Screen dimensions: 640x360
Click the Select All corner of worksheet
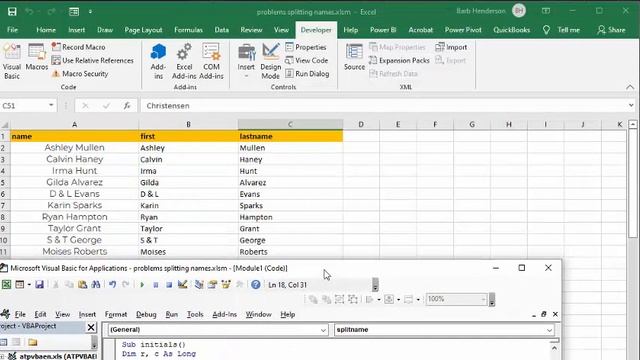tap(4, 124)
